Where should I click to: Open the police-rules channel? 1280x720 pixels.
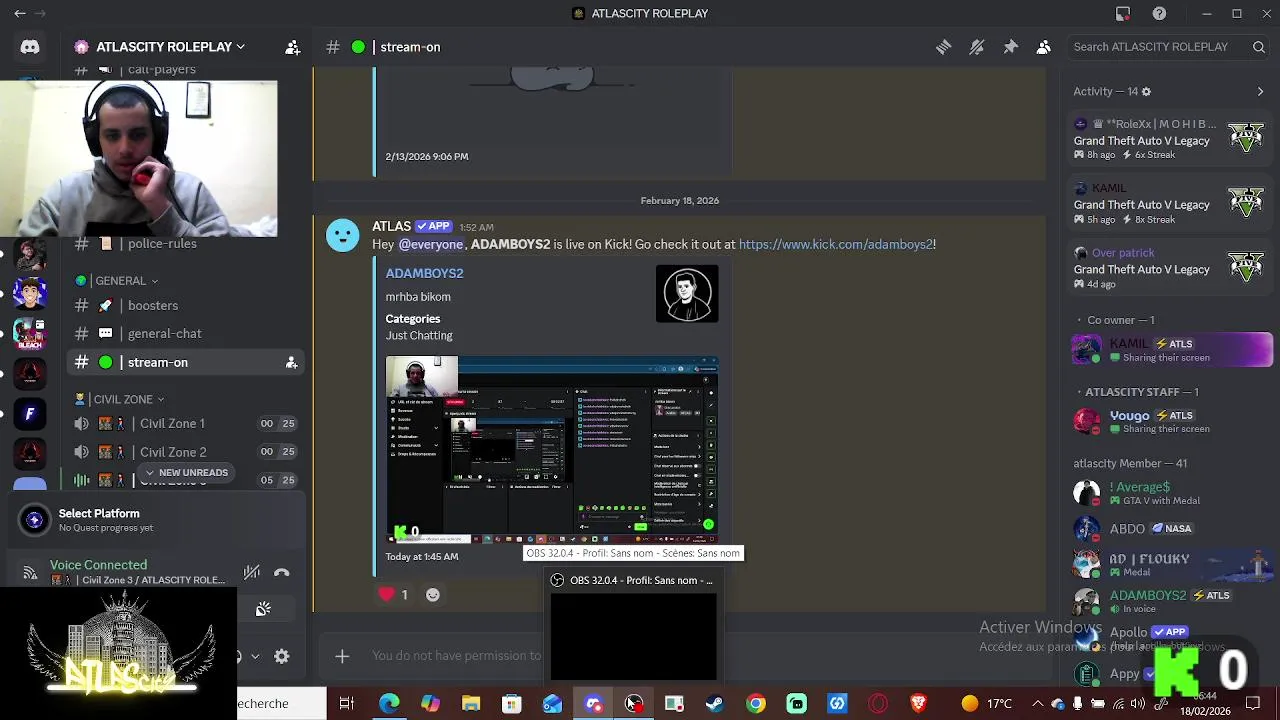coord(186,243)
